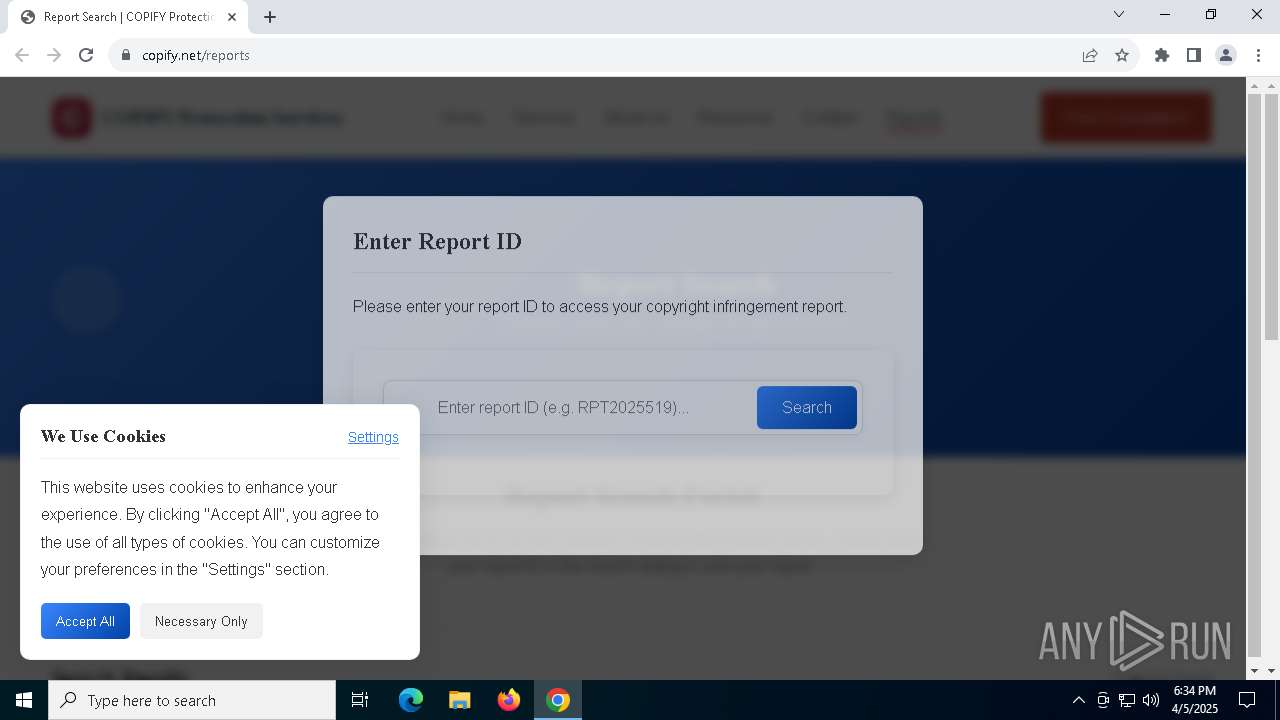Open a new browser tab

pyautogui.click(x=270, y=17)
